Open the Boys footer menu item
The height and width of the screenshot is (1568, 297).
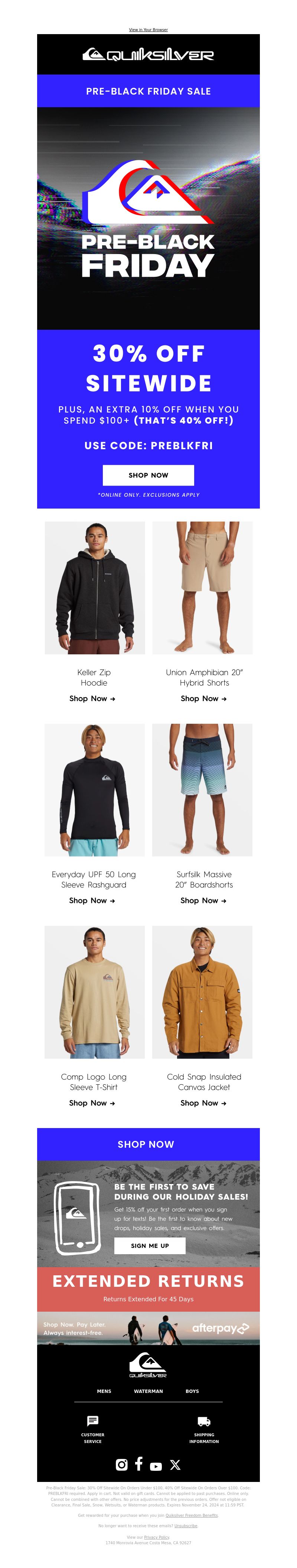(192, 1391)
